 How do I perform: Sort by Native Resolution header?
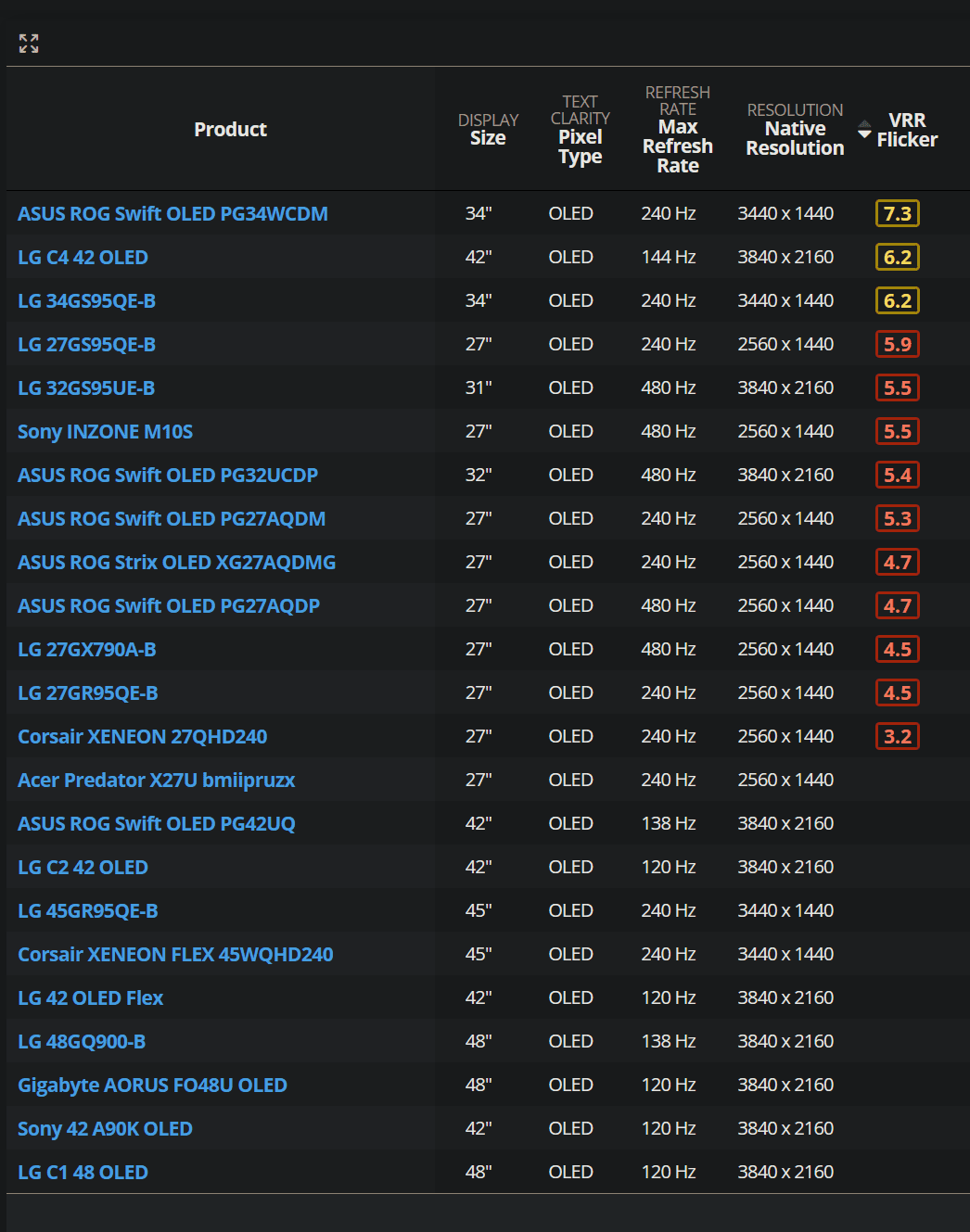795,130
